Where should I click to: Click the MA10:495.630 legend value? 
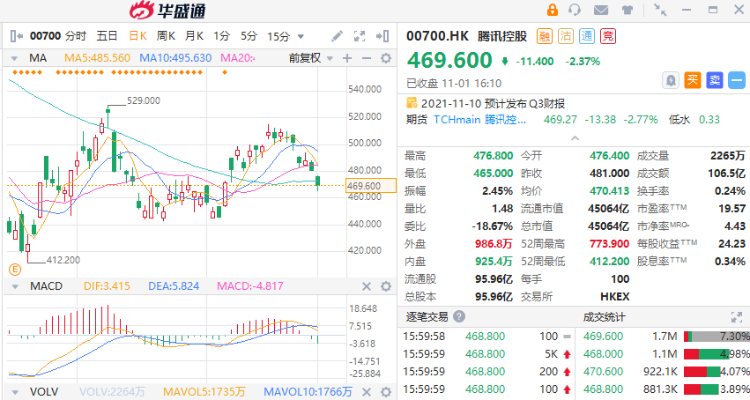click(176, 58)
